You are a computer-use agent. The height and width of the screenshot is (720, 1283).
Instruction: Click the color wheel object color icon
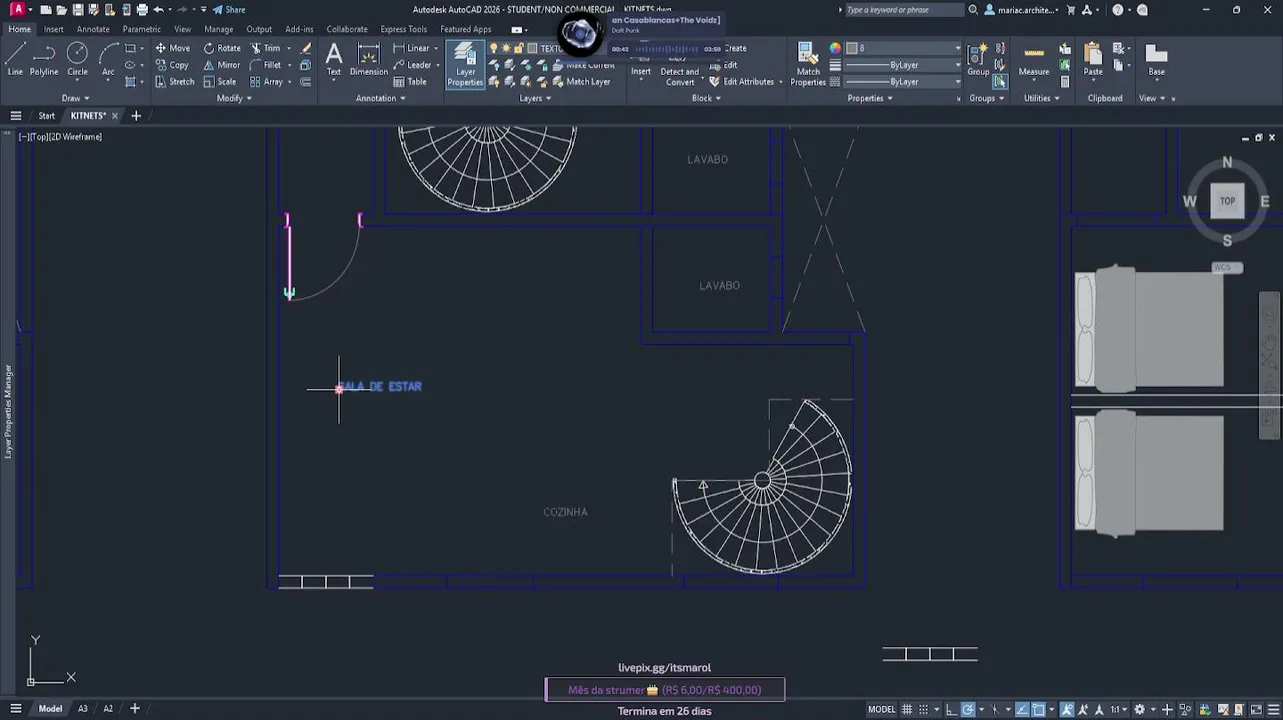[835, 48]
